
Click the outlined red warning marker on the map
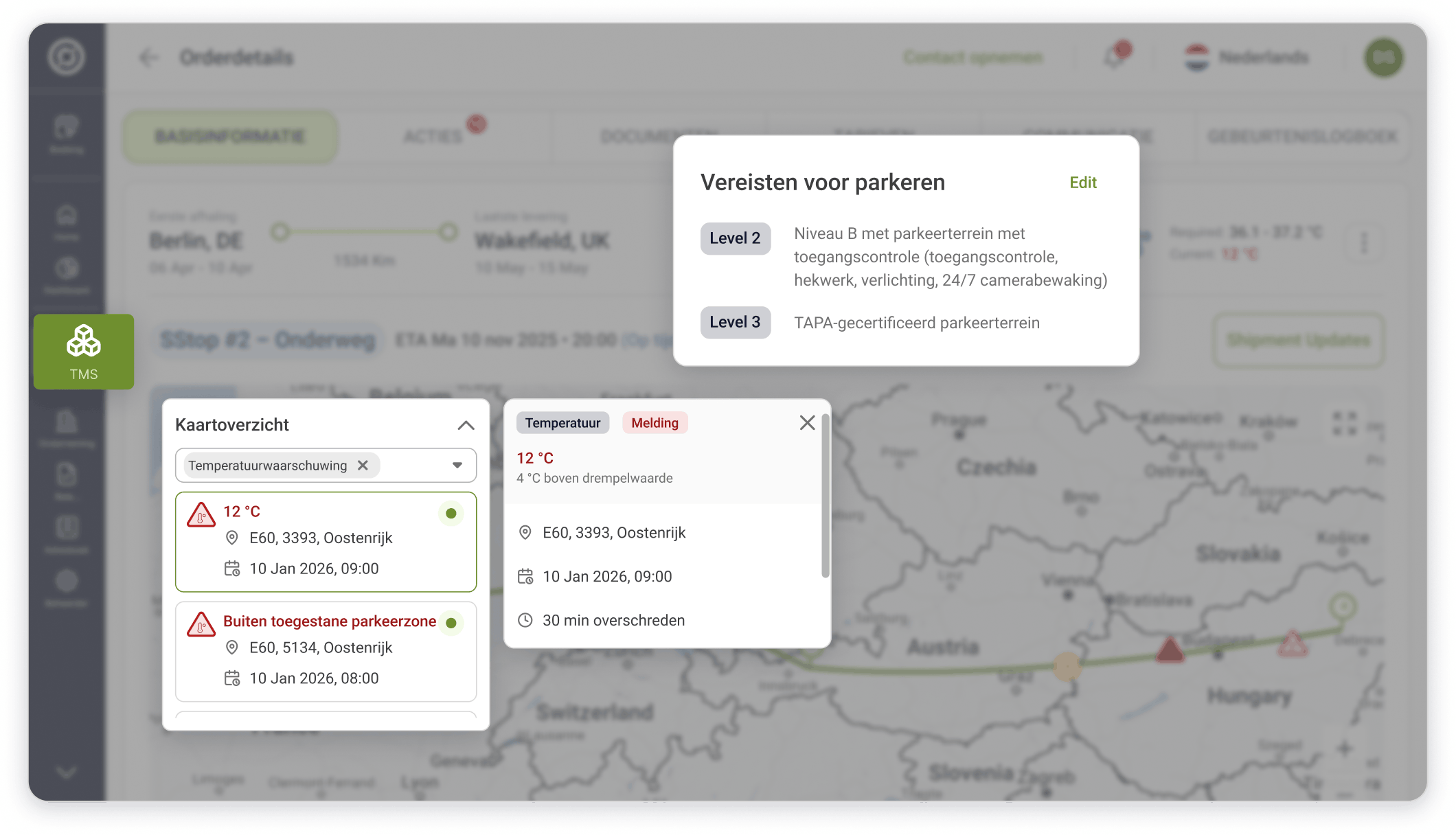[x=1293, y=643]
